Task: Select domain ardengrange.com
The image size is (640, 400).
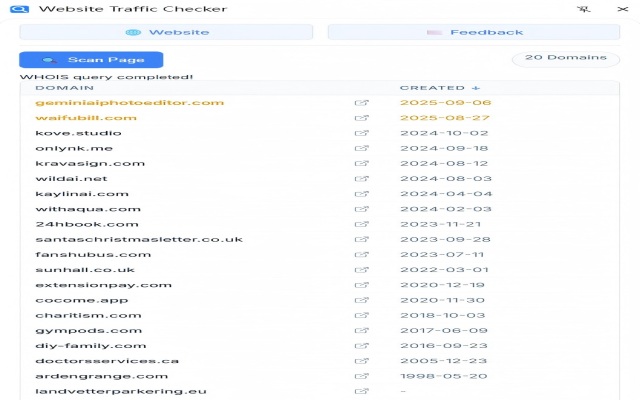Action: 101,376
